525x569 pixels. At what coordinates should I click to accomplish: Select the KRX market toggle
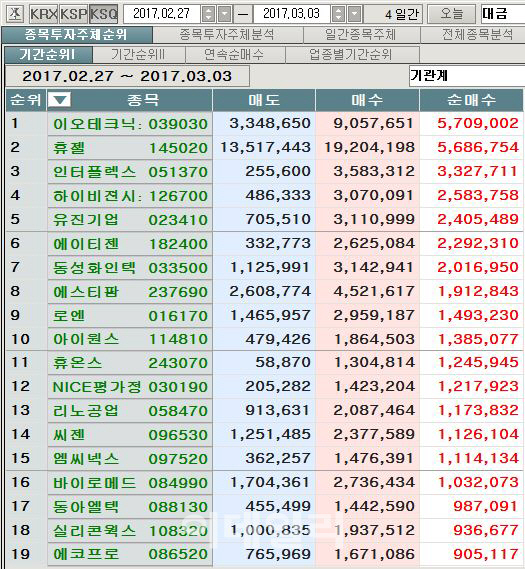click(44, 14)
